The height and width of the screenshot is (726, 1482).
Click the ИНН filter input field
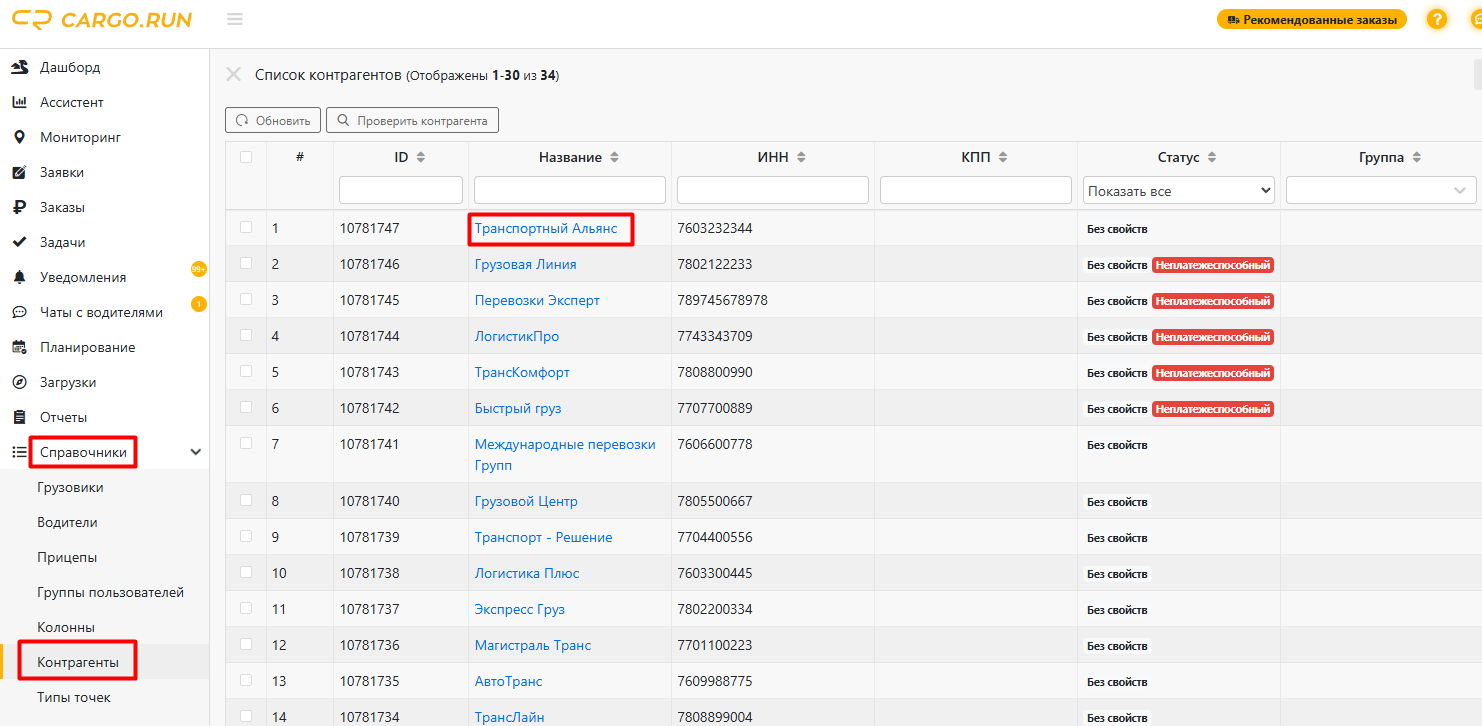(x=772, y=191)
